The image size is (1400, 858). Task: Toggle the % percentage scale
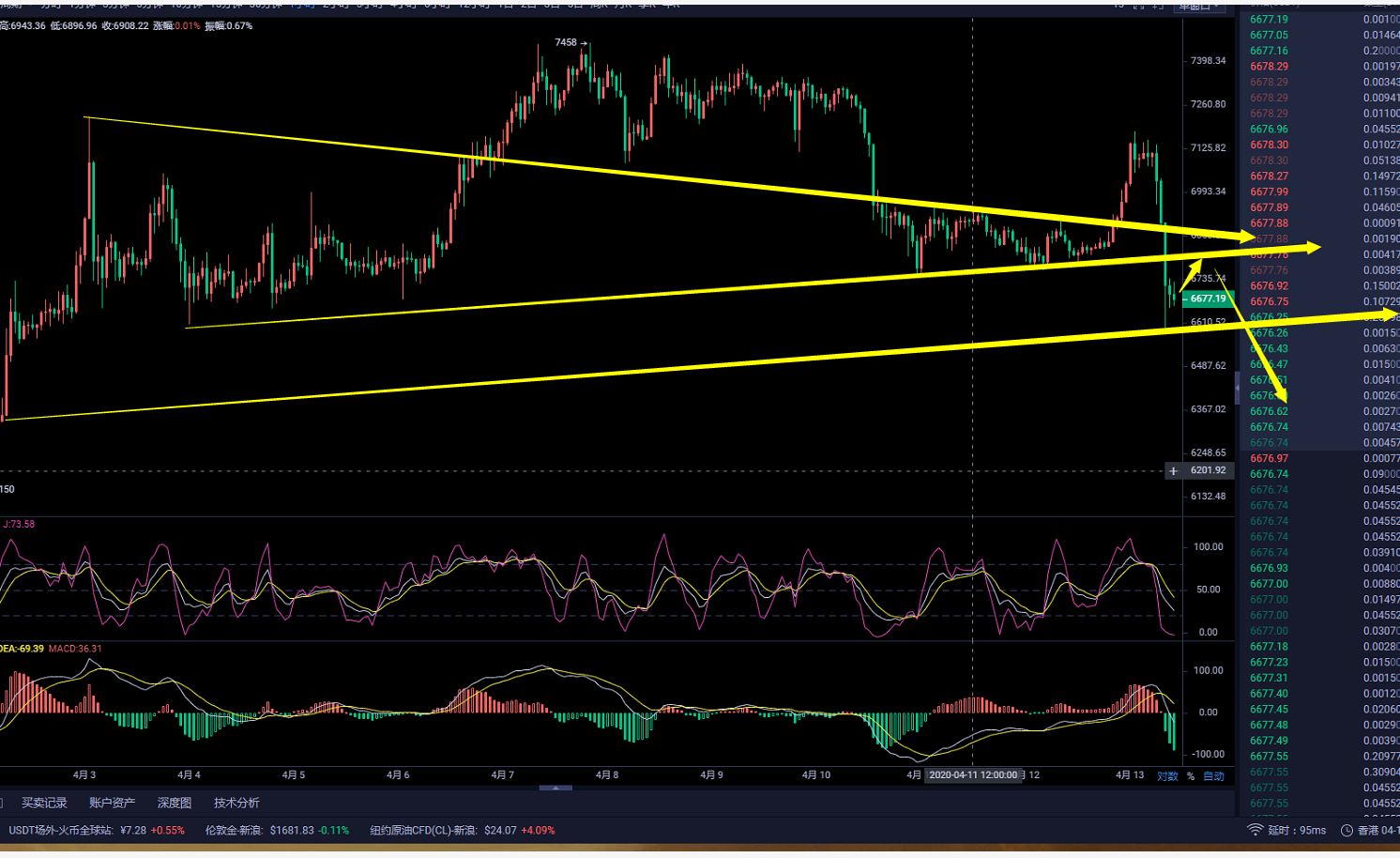pyautogui.click(x=1191, y=776)
